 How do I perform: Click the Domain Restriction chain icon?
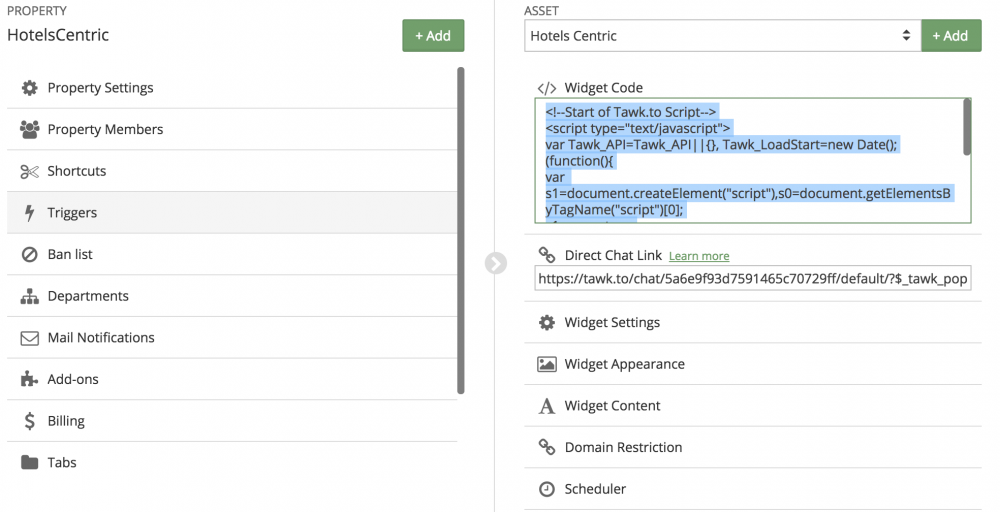coord(547,448)
